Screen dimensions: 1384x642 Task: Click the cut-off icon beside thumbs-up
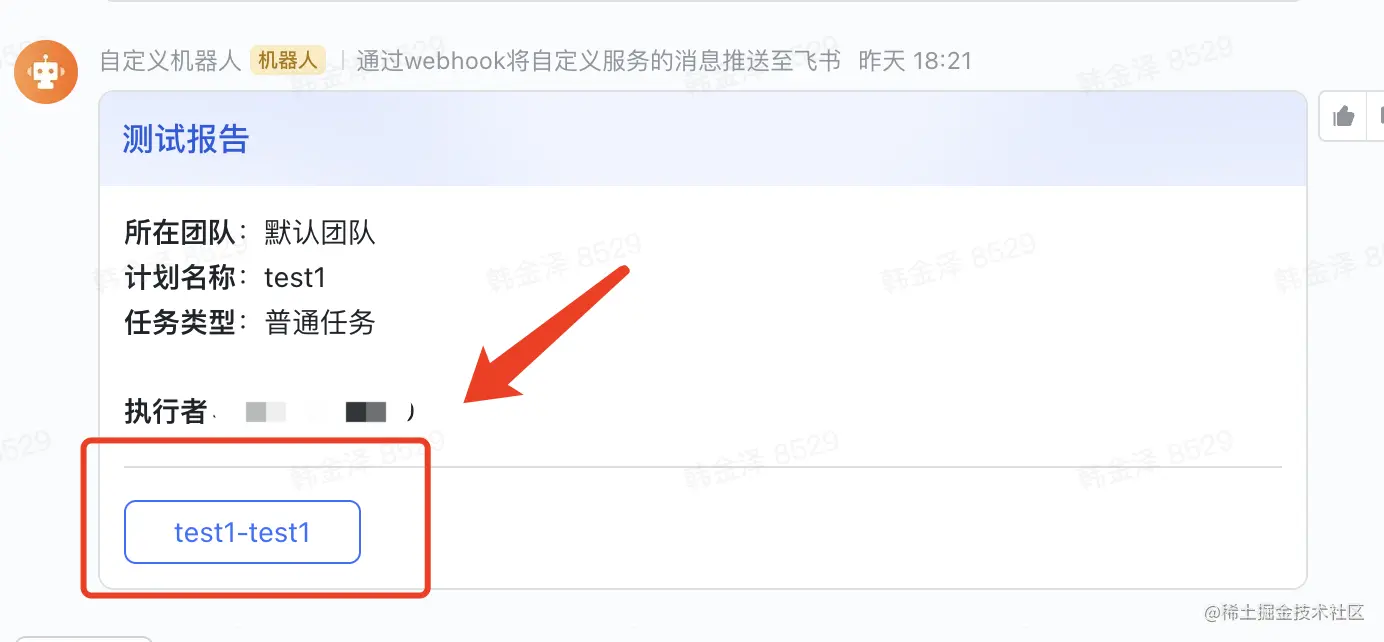pyautogui.click(x=1378, y=117)
